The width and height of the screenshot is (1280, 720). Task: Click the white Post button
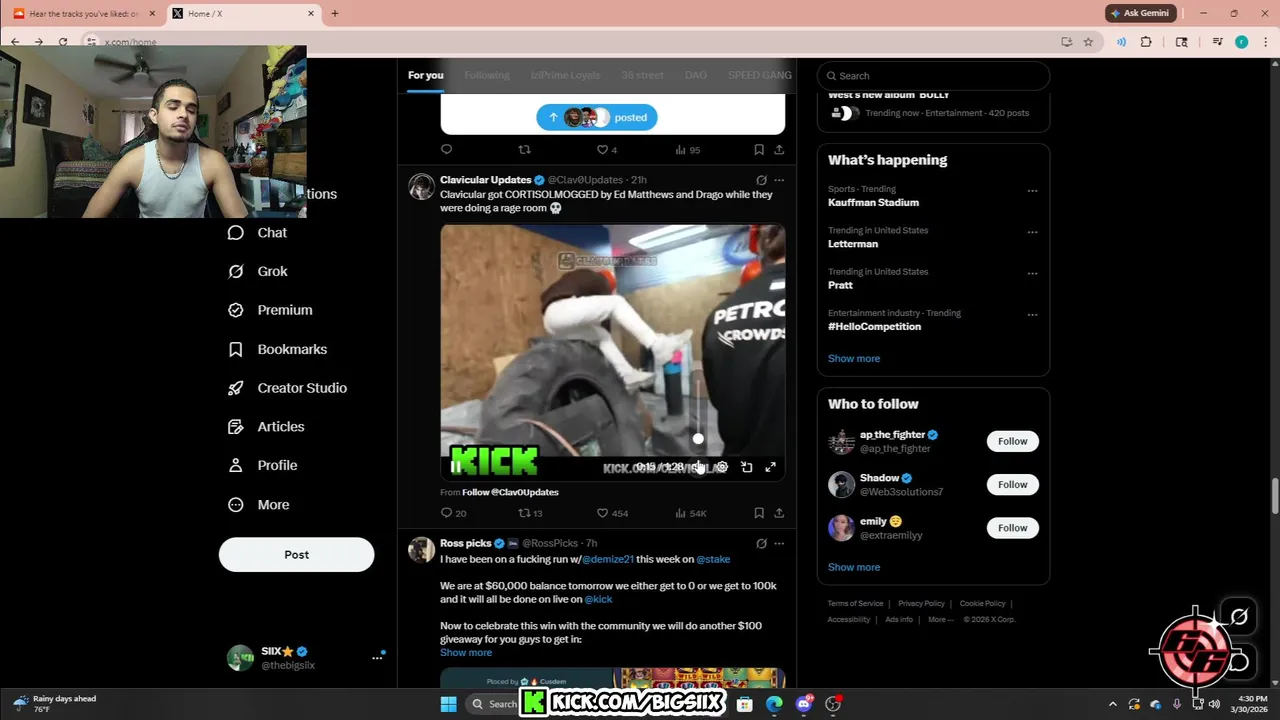[296, 555]
